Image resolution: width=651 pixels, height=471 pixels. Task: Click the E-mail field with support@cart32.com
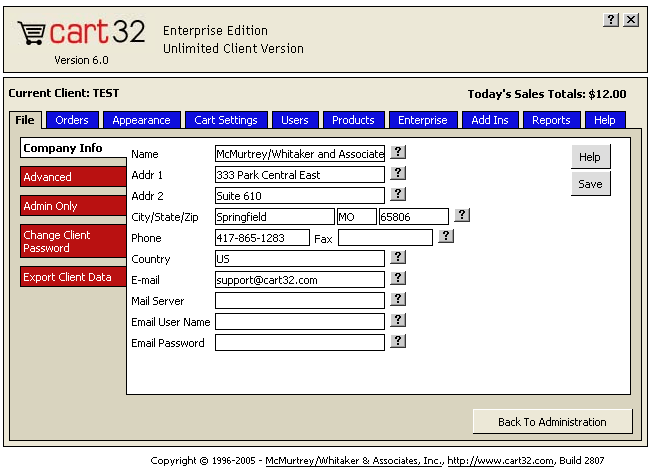(300, 280)
